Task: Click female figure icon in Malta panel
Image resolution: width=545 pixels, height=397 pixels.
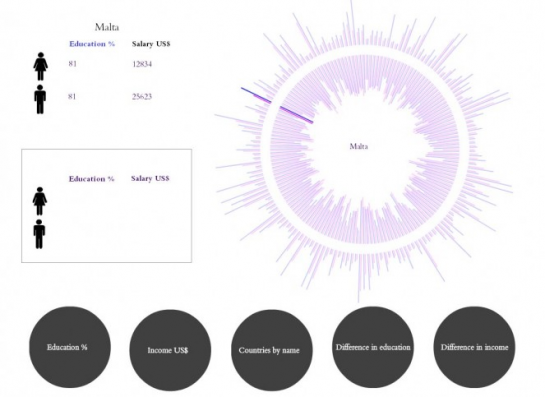Action: point(41,66)
